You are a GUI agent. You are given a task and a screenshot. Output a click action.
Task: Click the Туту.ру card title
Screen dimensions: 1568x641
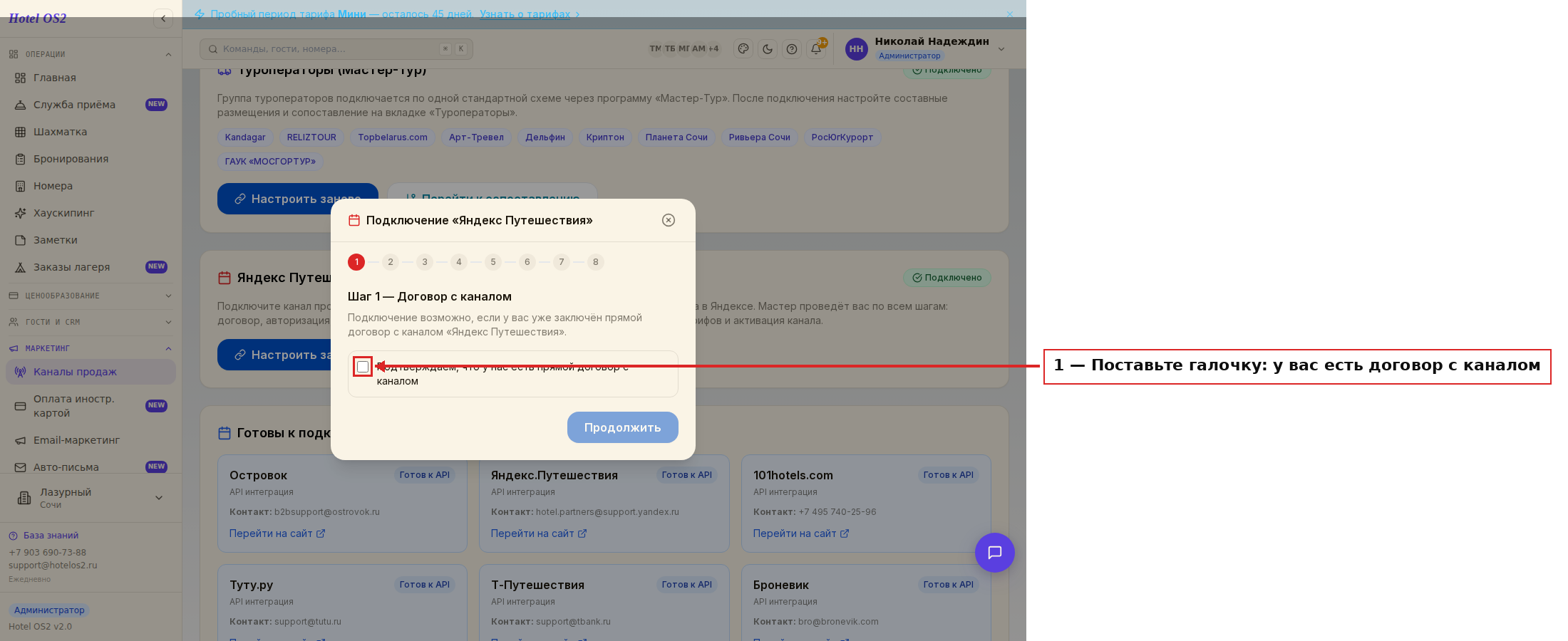pyautogui.click(x=252, y=585)
